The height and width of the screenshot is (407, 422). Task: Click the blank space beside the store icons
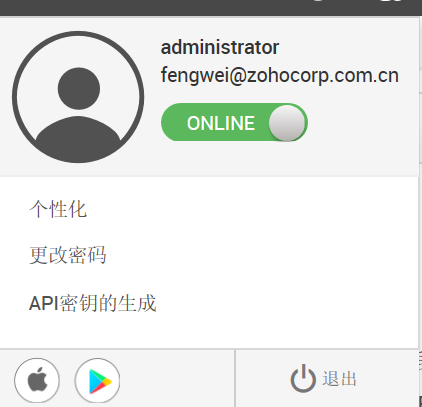[x=177, y=379]
